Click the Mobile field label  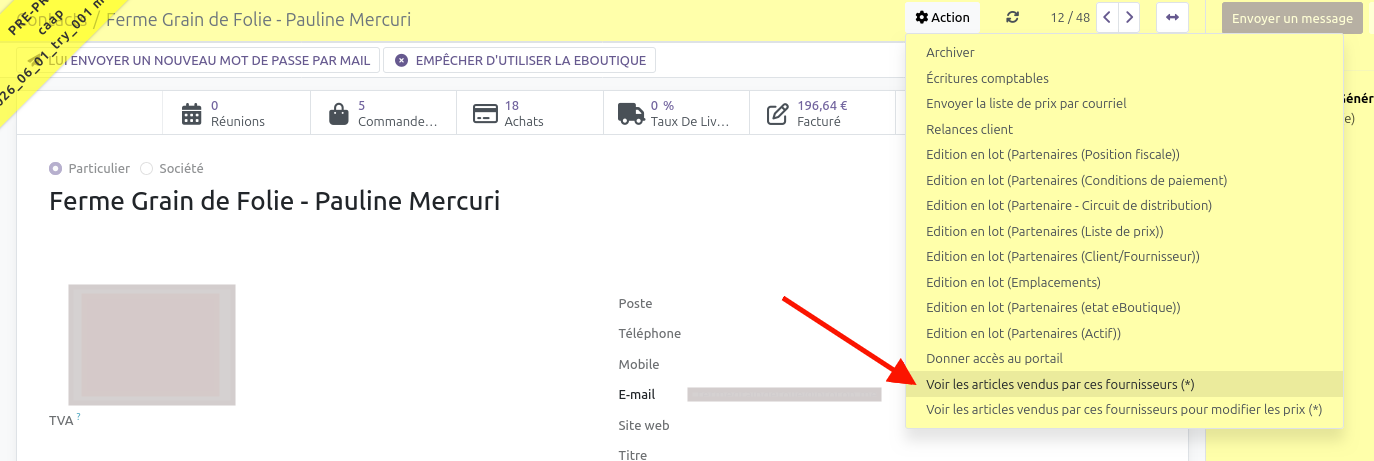(x=639, y=365)
